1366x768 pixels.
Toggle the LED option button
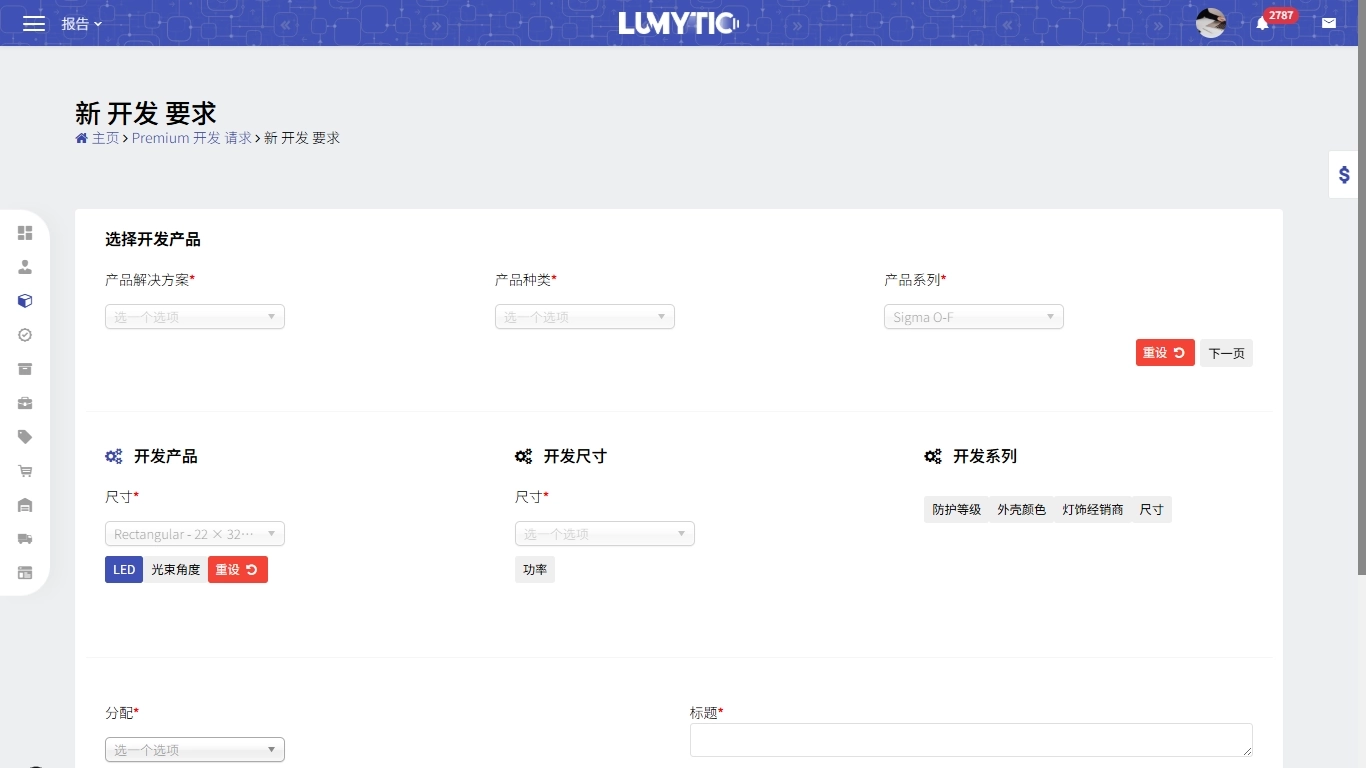[x=124, y=570]
